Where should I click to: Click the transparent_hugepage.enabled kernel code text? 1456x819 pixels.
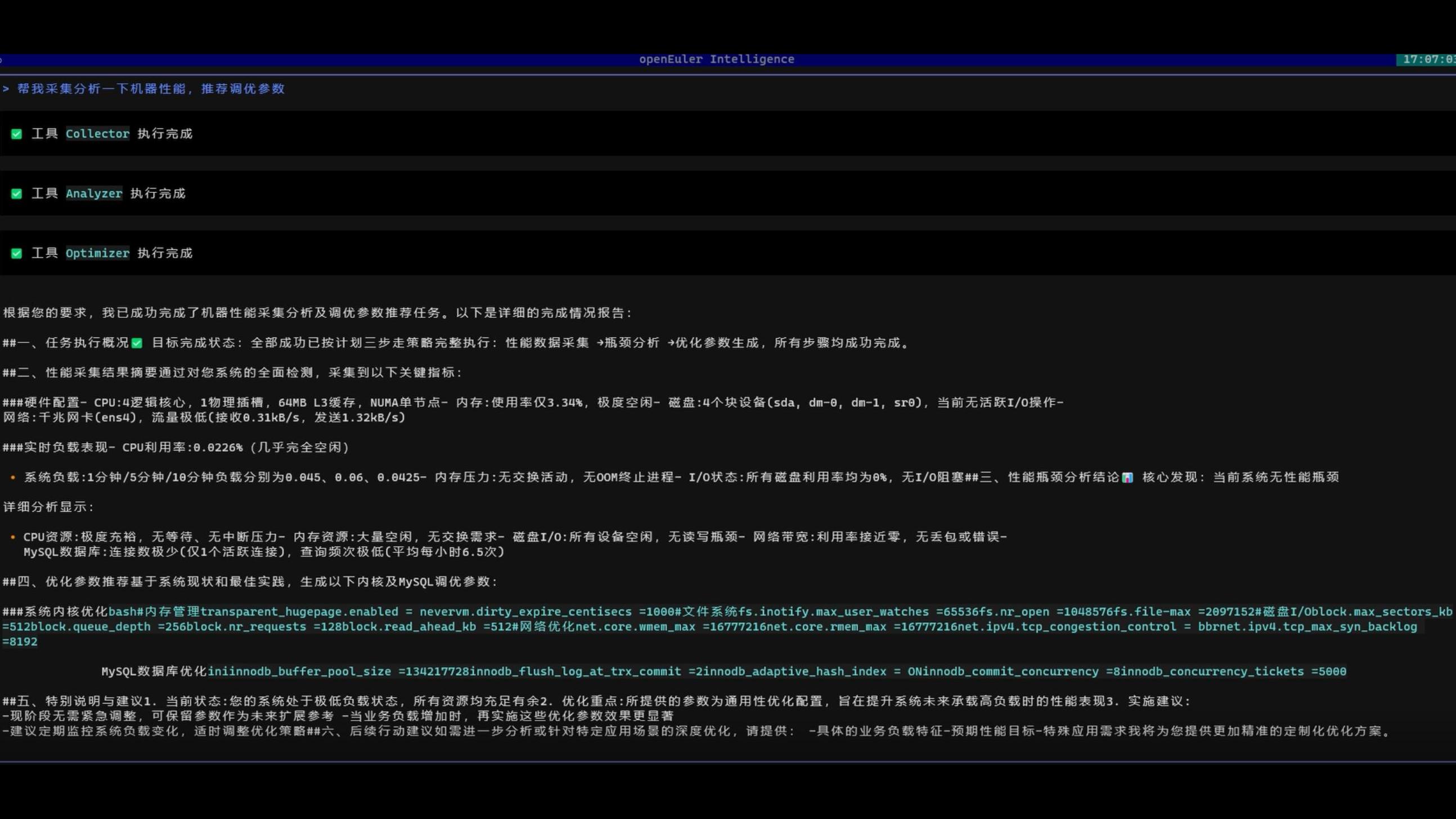pyautogui.click(x=298, y=611)
